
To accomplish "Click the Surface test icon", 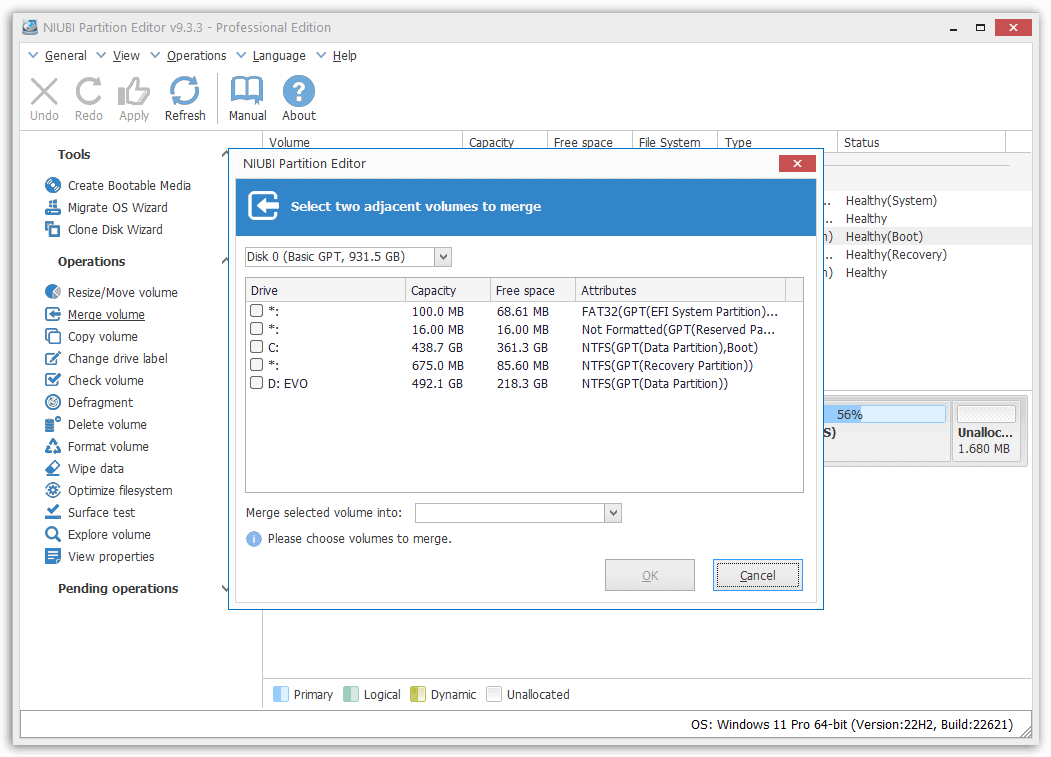I will [53, 512].
